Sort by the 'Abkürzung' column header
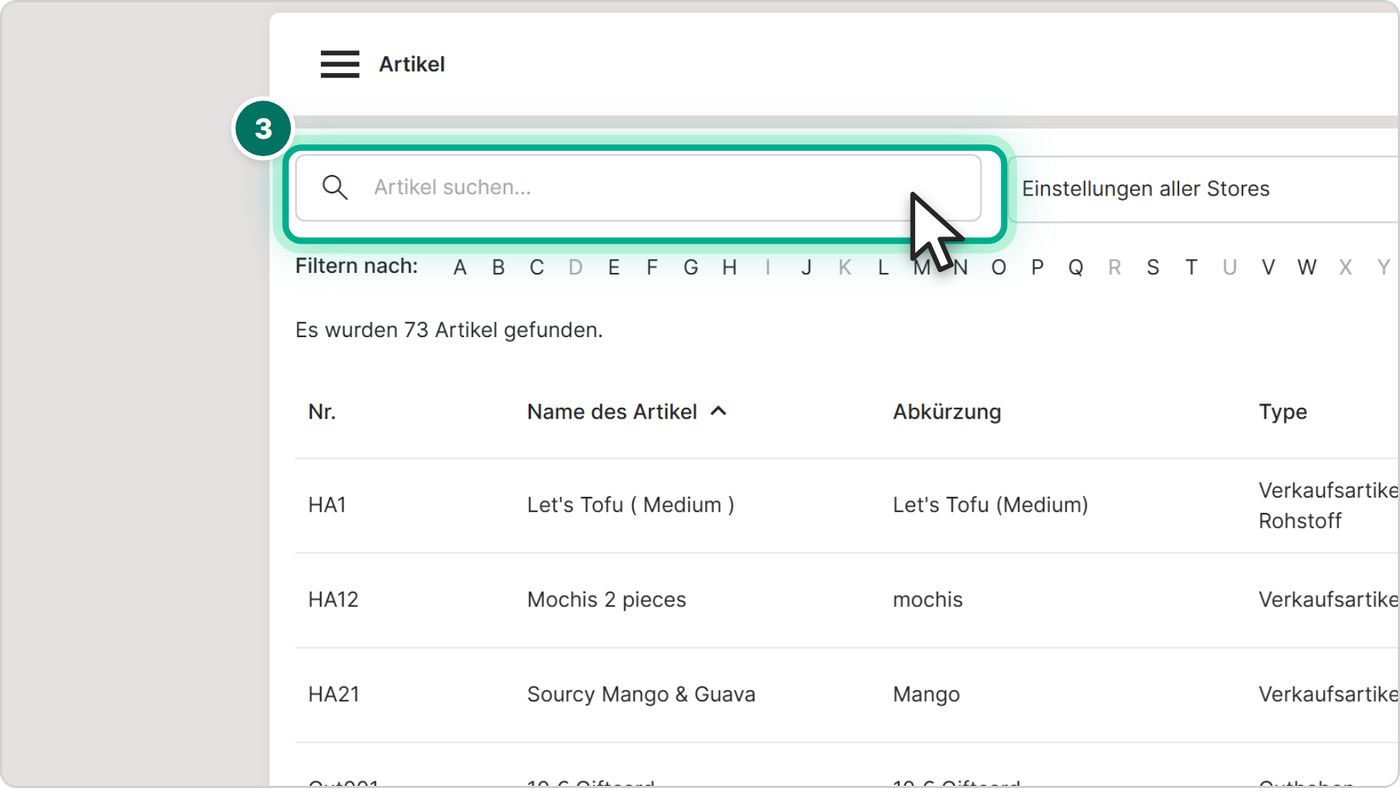Screen dimensions: 1400x788 pos(947,412)
